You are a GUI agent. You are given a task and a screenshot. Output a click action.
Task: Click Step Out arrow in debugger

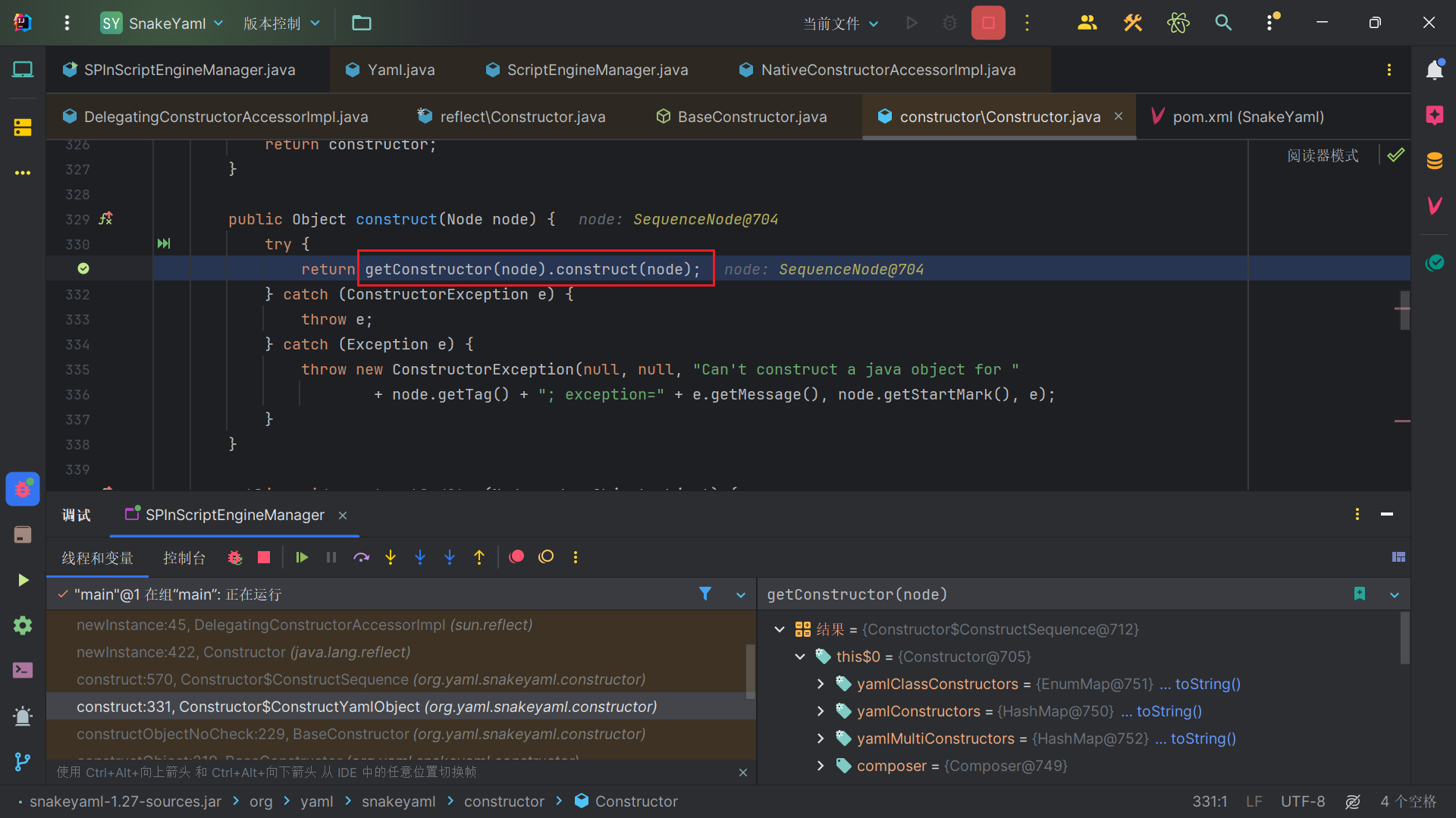point(479,557)
